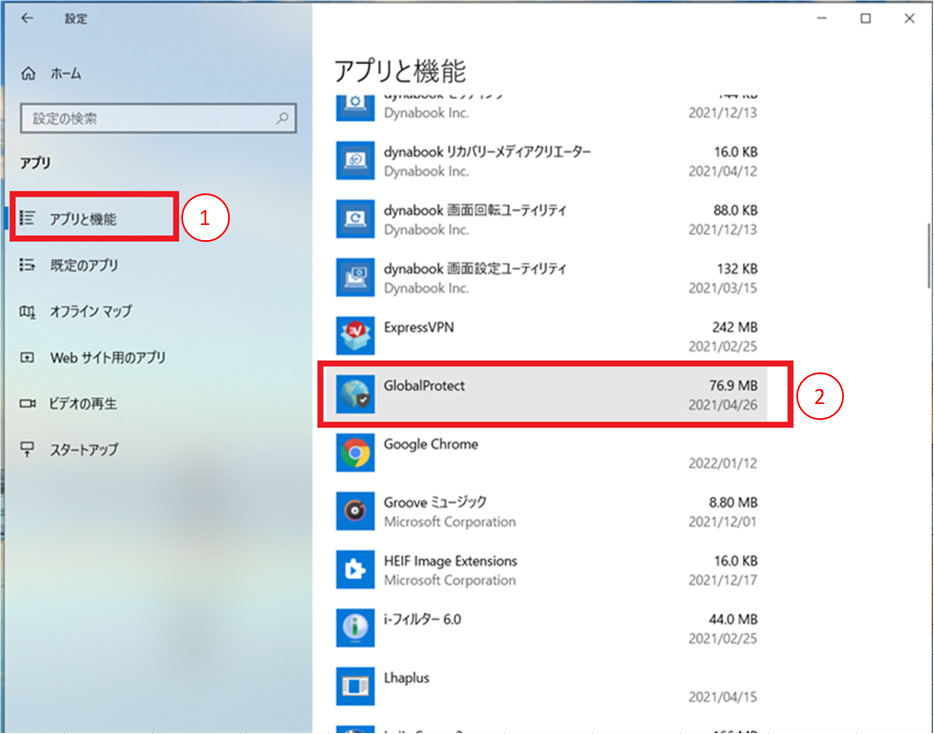Viewport: 934px width, 734px height.
Task: Click the ExpressVPN app icon
Action: [x=356, y=337]
